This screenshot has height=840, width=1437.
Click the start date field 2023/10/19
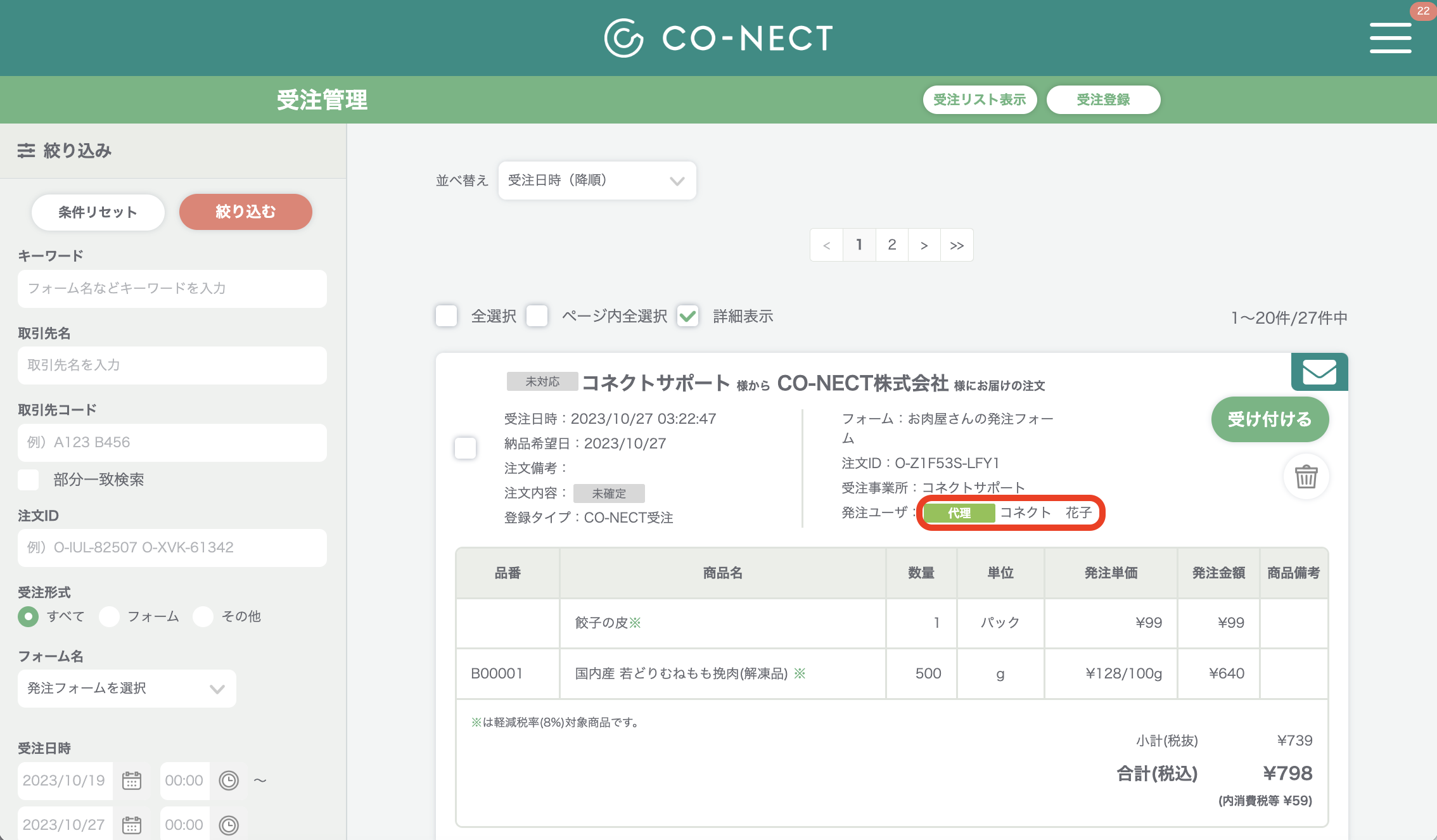(x=65, y=780)
